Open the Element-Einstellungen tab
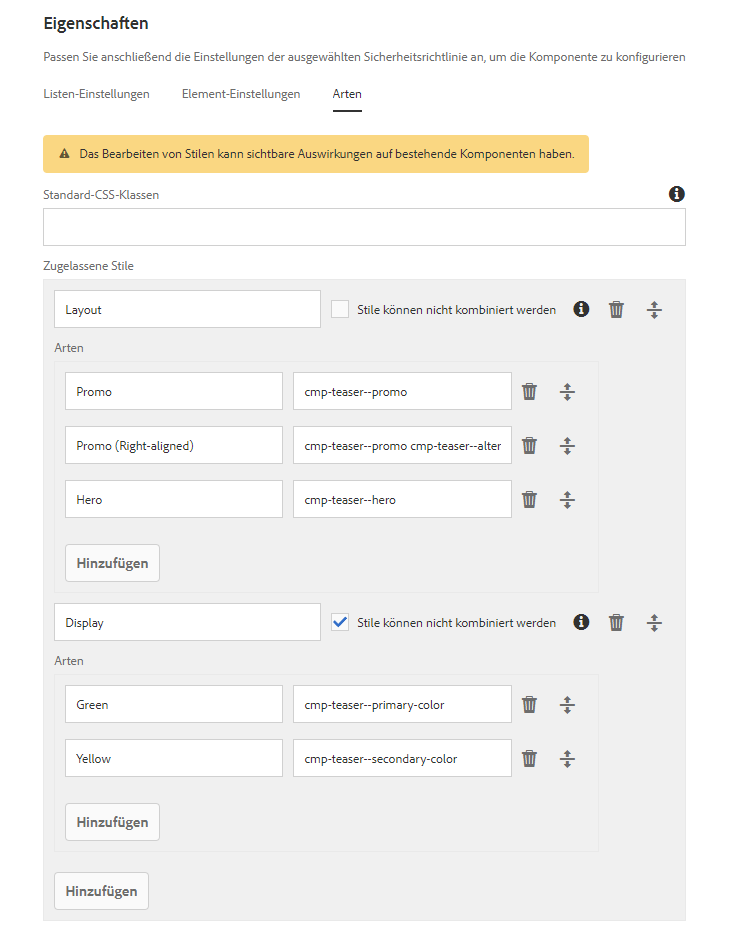This screenshot has height=937, width=743. click(x=241, y=94)
